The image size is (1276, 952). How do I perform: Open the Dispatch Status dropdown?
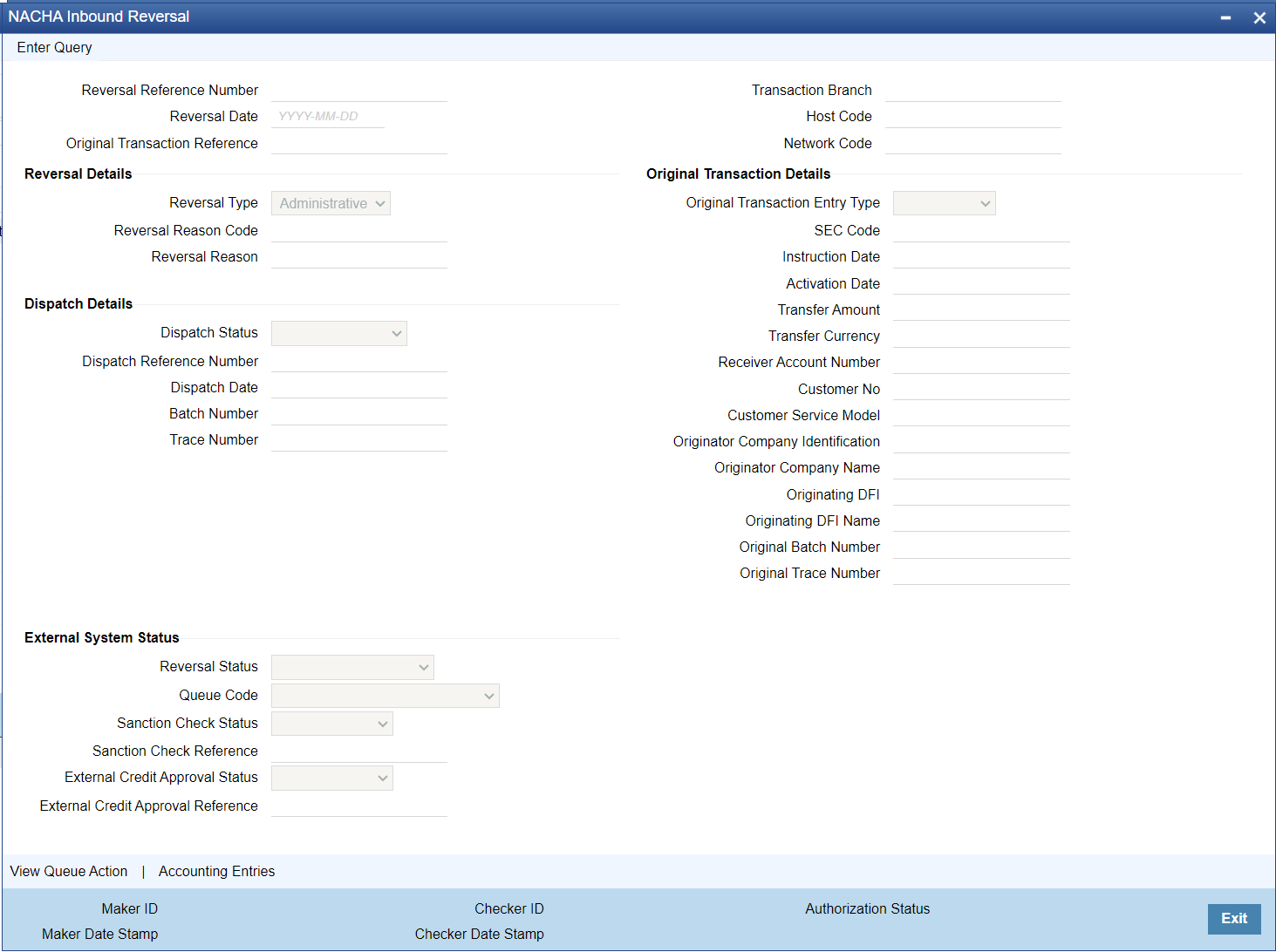[339, 333]
